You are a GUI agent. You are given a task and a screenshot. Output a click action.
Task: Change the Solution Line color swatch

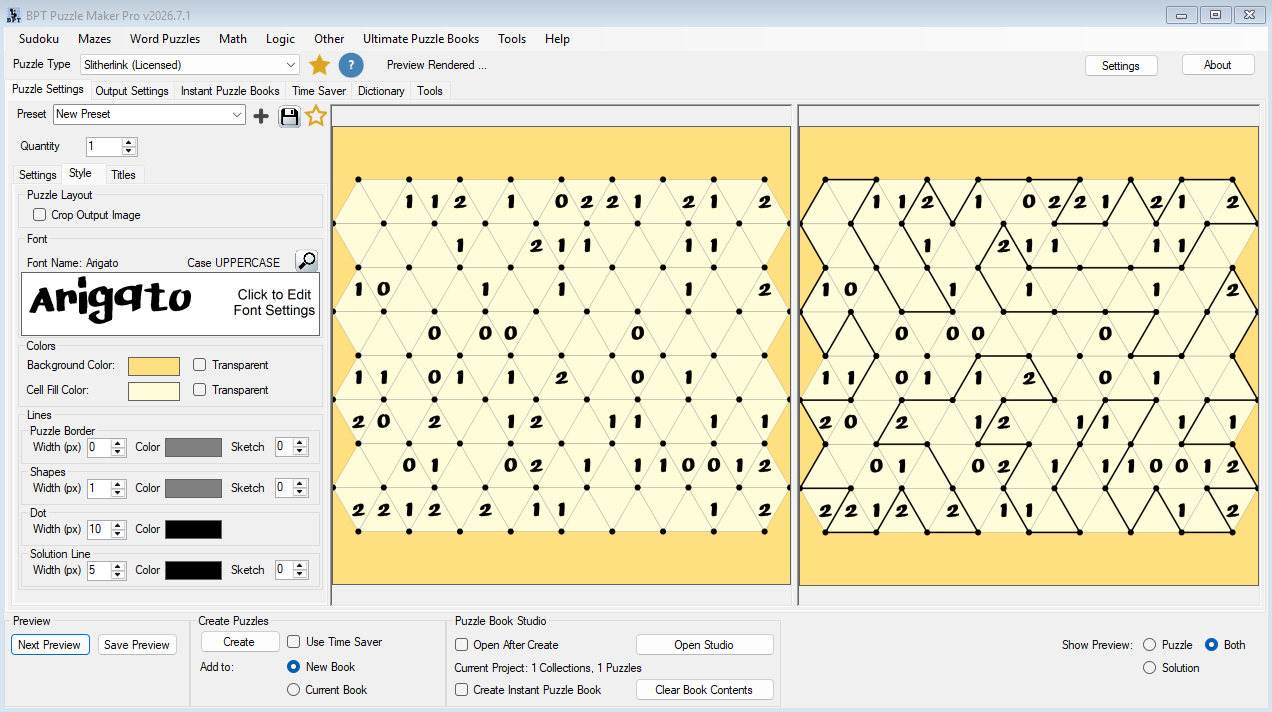(x=193, y=571)
